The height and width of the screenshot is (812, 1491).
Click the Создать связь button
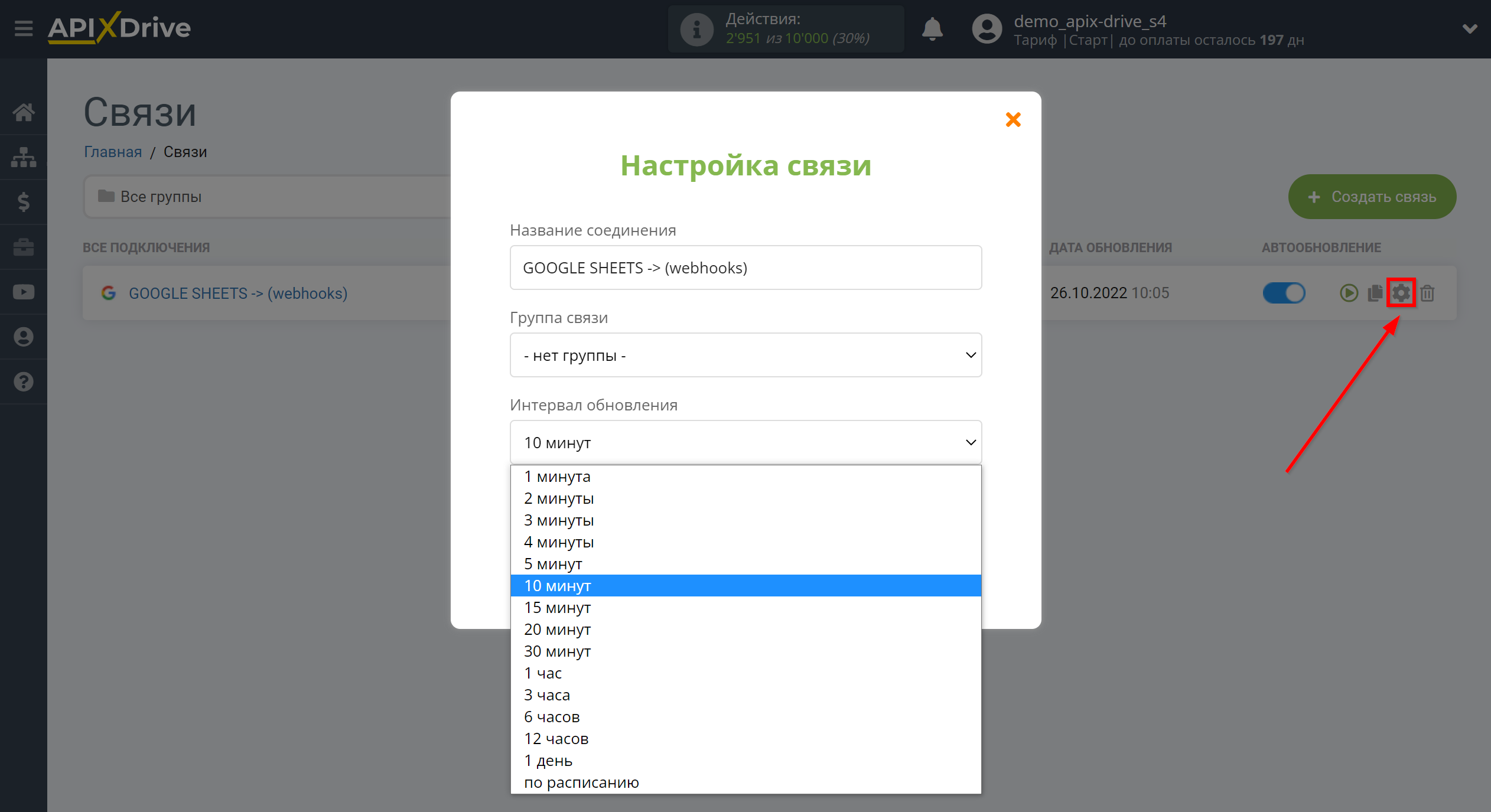pyautogui.click(x=1372, y=197)
